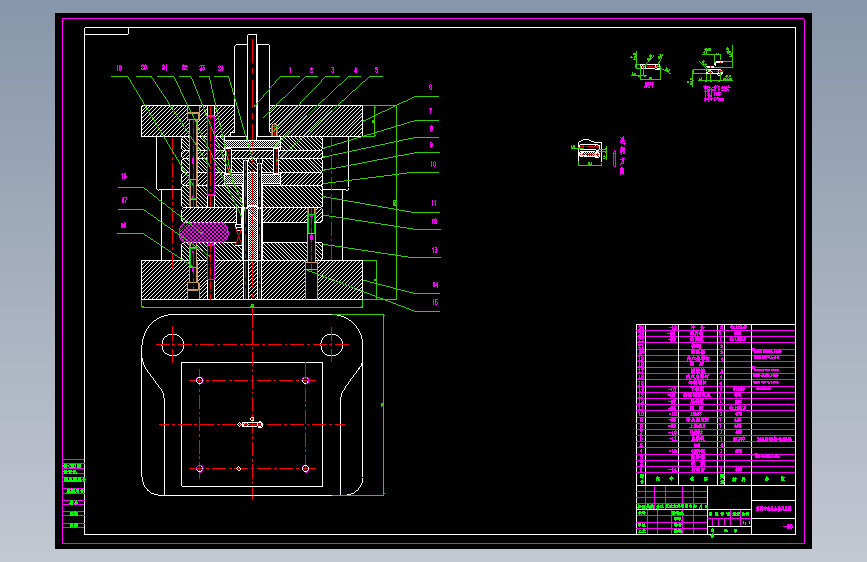Click part balloon number 1 label

point(290,70)
